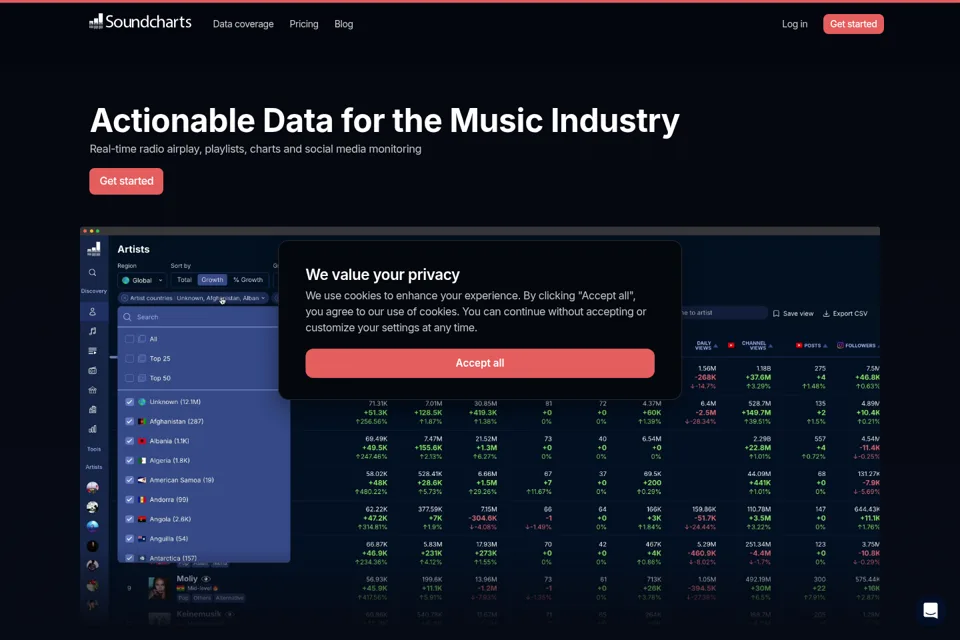Open Molly's artist thumbnail
The width and height of the screenshot is (960, 640).
tap(159, 589)
